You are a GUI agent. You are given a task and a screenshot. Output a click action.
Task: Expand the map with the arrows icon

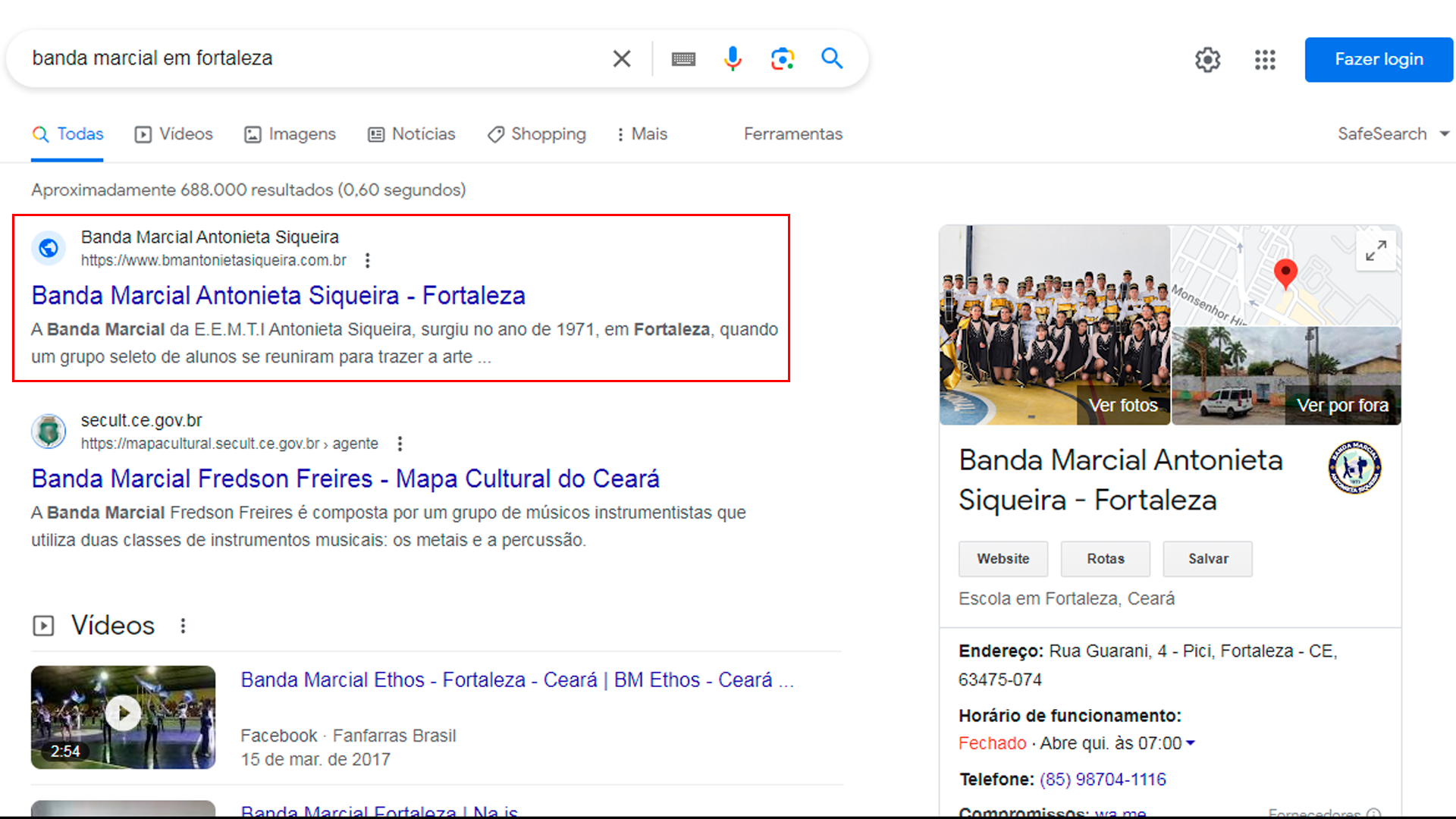pos(1376,250)
